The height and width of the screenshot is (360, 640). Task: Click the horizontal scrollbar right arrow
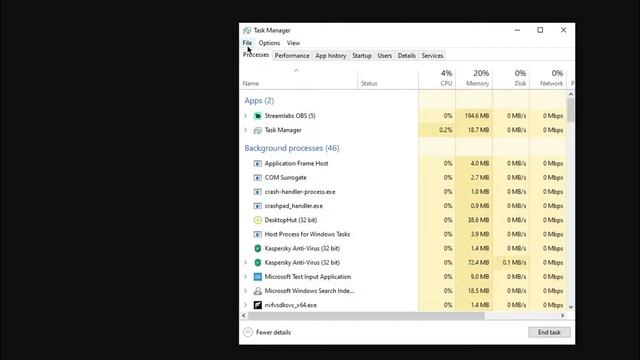(x=562, y=316)
